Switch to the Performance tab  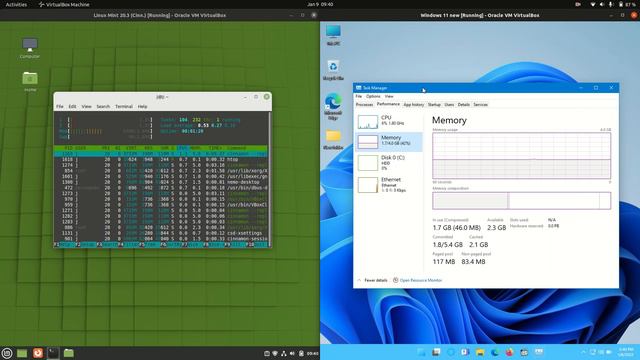(x=388, y=104)
